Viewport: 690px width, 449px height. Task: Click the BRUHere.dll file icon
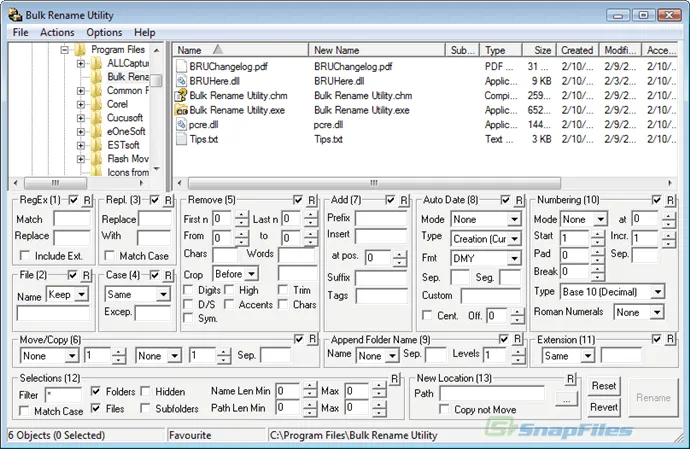point(181,81)
